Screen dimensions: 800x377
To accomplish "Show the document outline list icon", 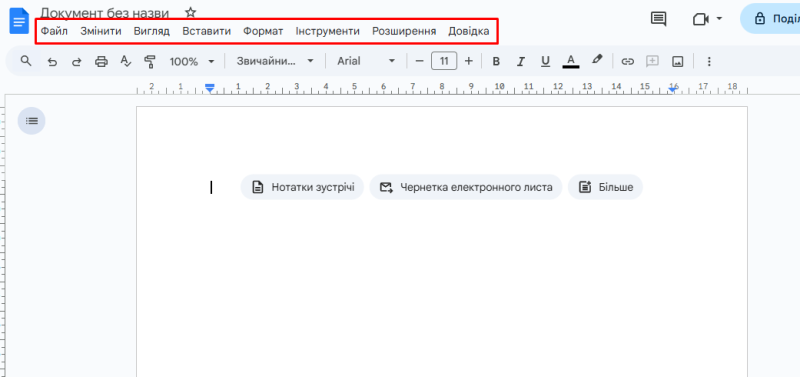I will tap(32, 121).
